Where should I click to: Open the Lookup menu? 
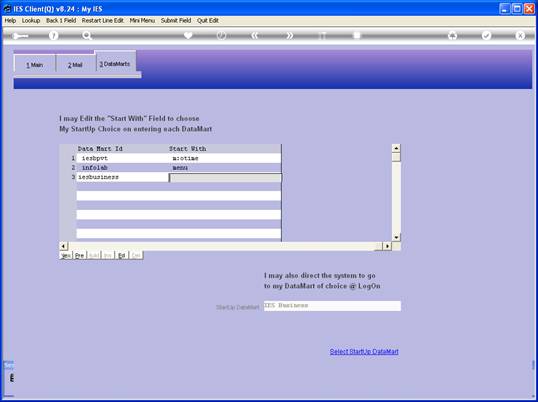click(31, 21)
